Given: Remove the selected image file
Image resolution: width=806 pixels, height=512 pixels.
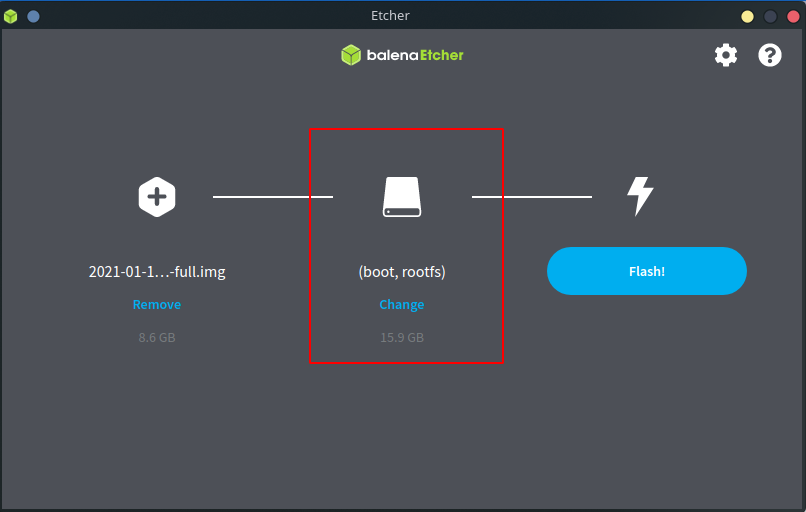Looking at the screenshot, I should (157, 304).
